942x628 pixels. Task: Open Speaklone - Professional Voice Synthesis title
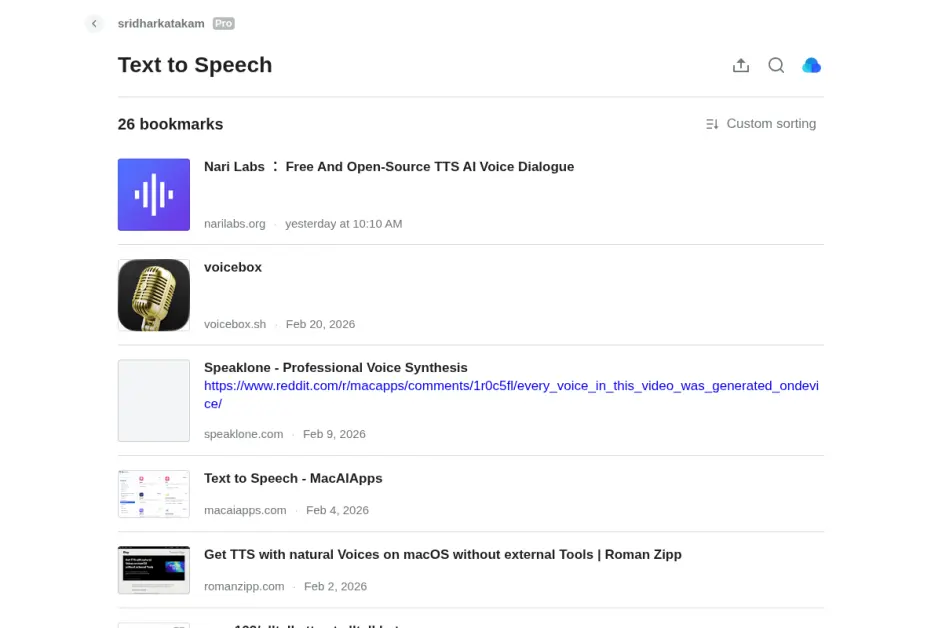point(336,368)
